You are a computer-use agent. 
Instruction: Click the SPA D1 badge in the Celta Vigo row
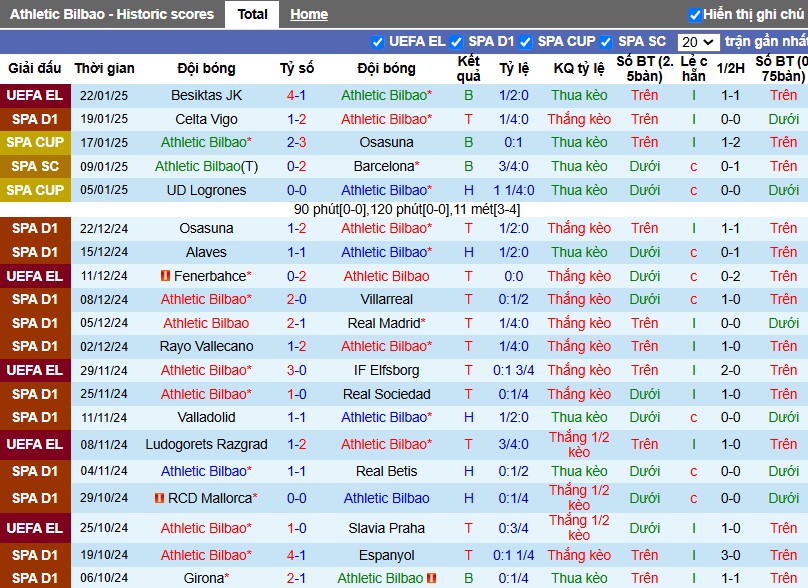tap(35, 119)
